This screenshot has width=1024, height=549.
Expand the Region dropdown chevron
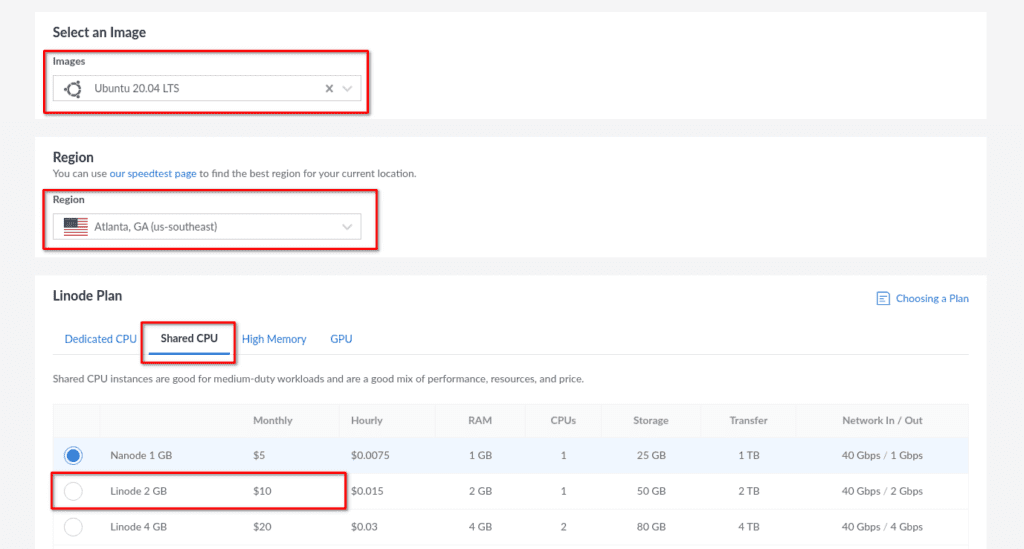347,227
